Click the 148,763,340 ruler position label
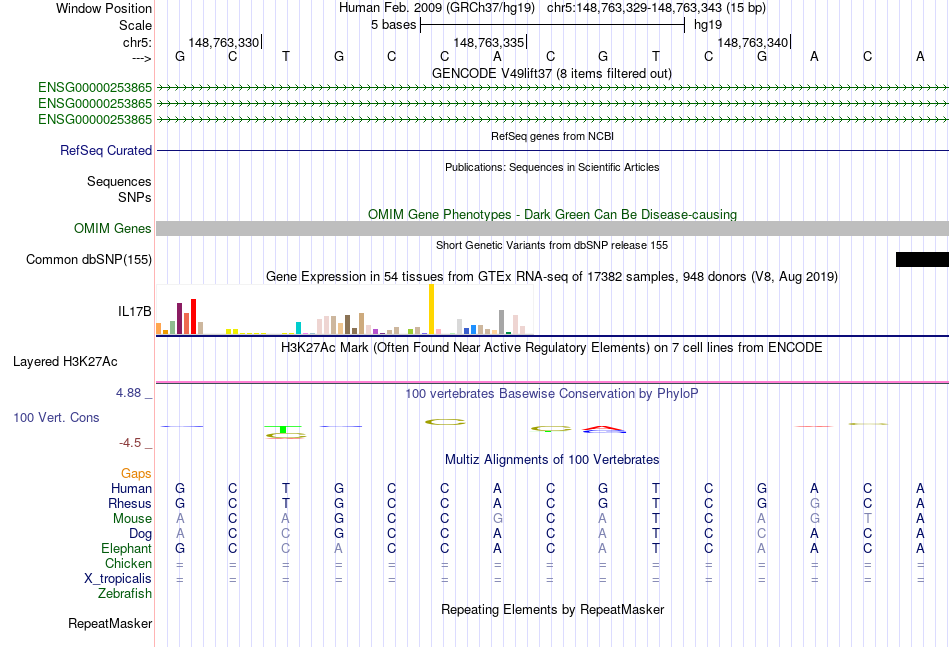 [752, 42]
